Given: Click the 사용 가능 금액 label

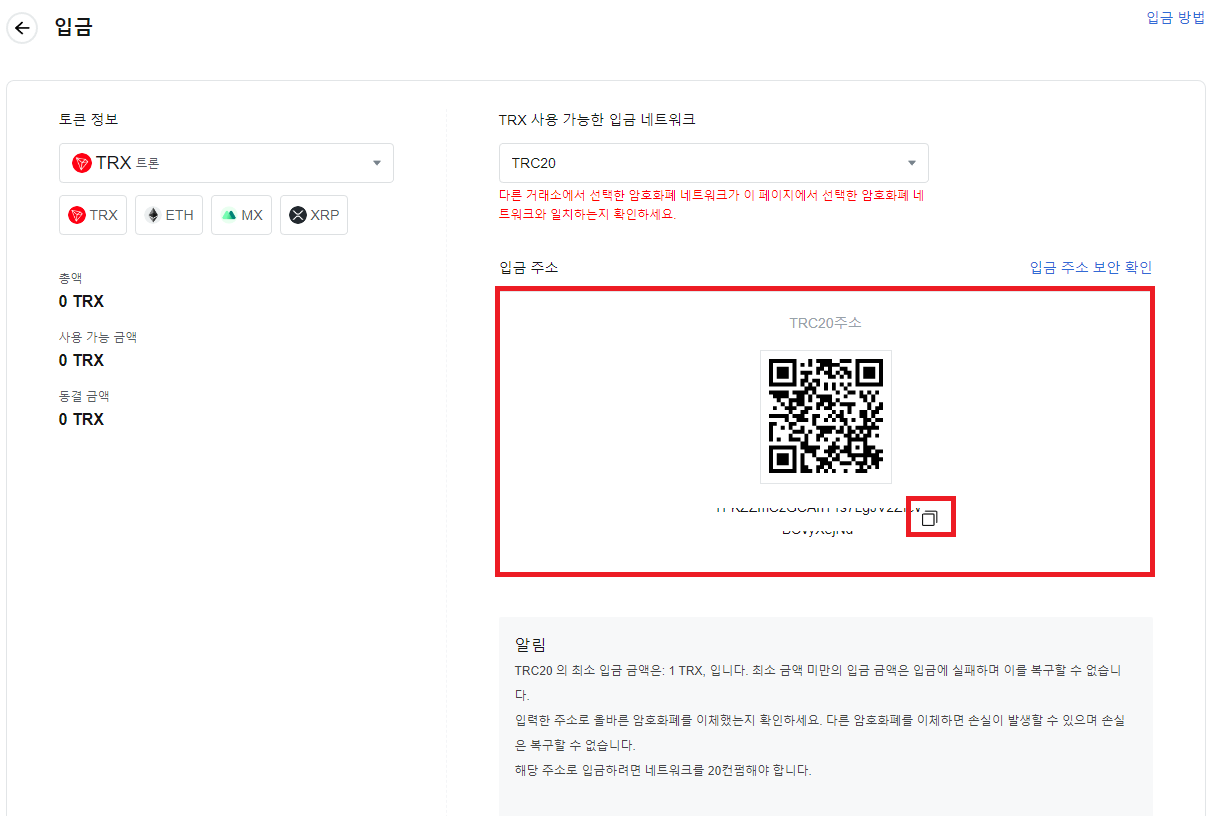Looking at the screenshot, I should point(98,337).
